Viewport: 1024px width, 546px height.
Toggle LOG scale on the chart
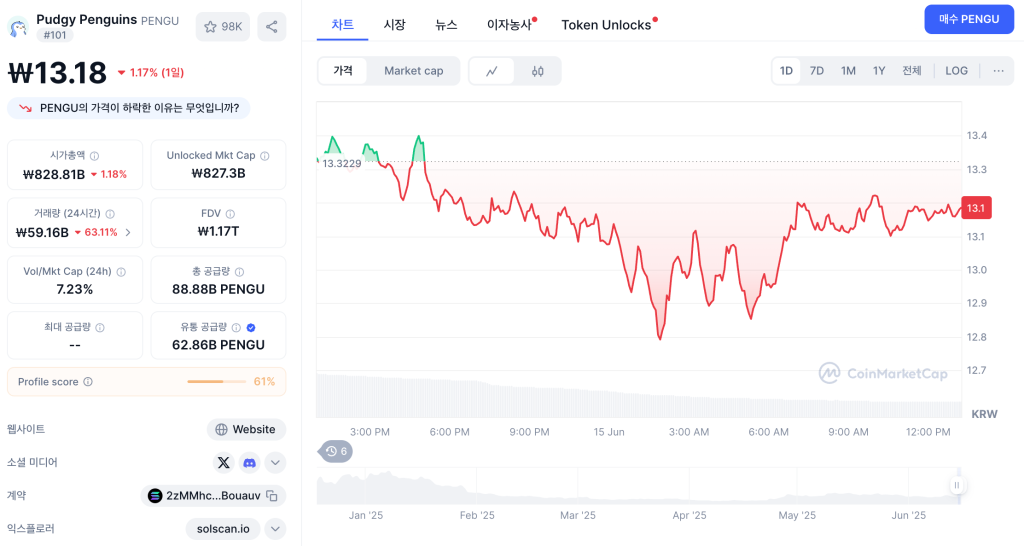957,71
